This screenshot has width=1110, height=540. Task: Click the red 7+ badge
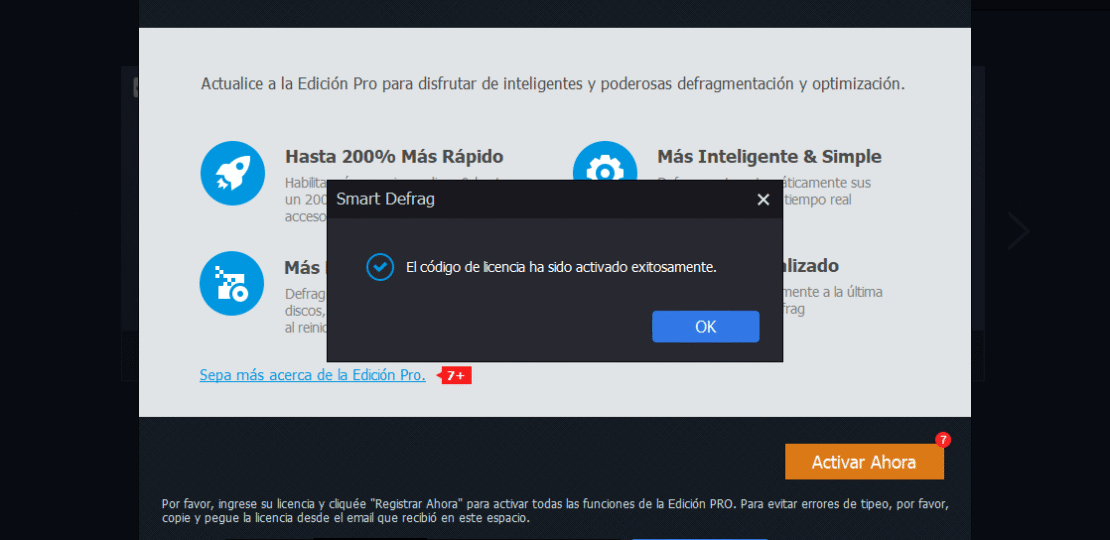tap(456, 376)
